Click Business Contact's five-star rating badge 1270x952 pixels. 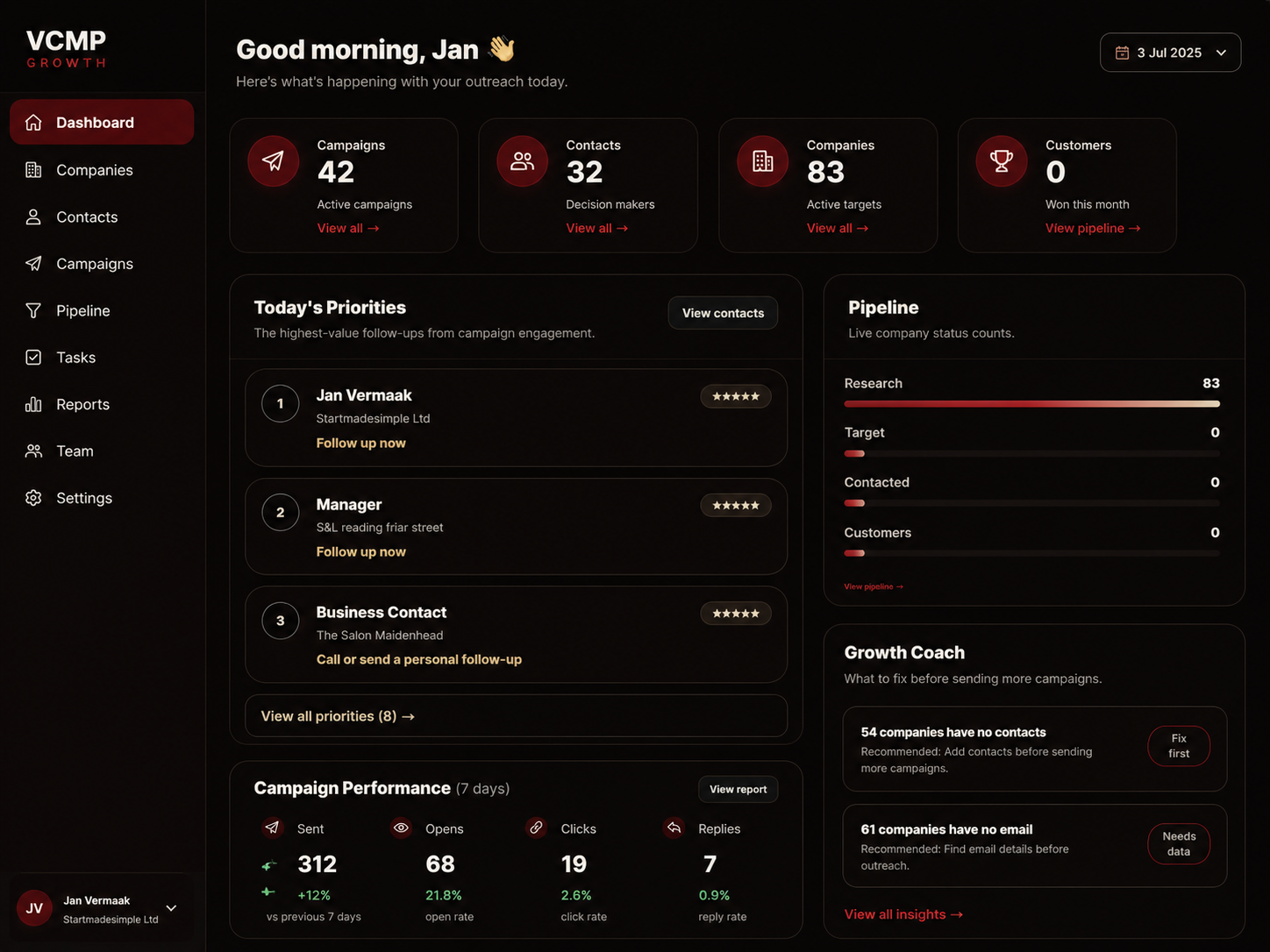click(x=736, y=614)
